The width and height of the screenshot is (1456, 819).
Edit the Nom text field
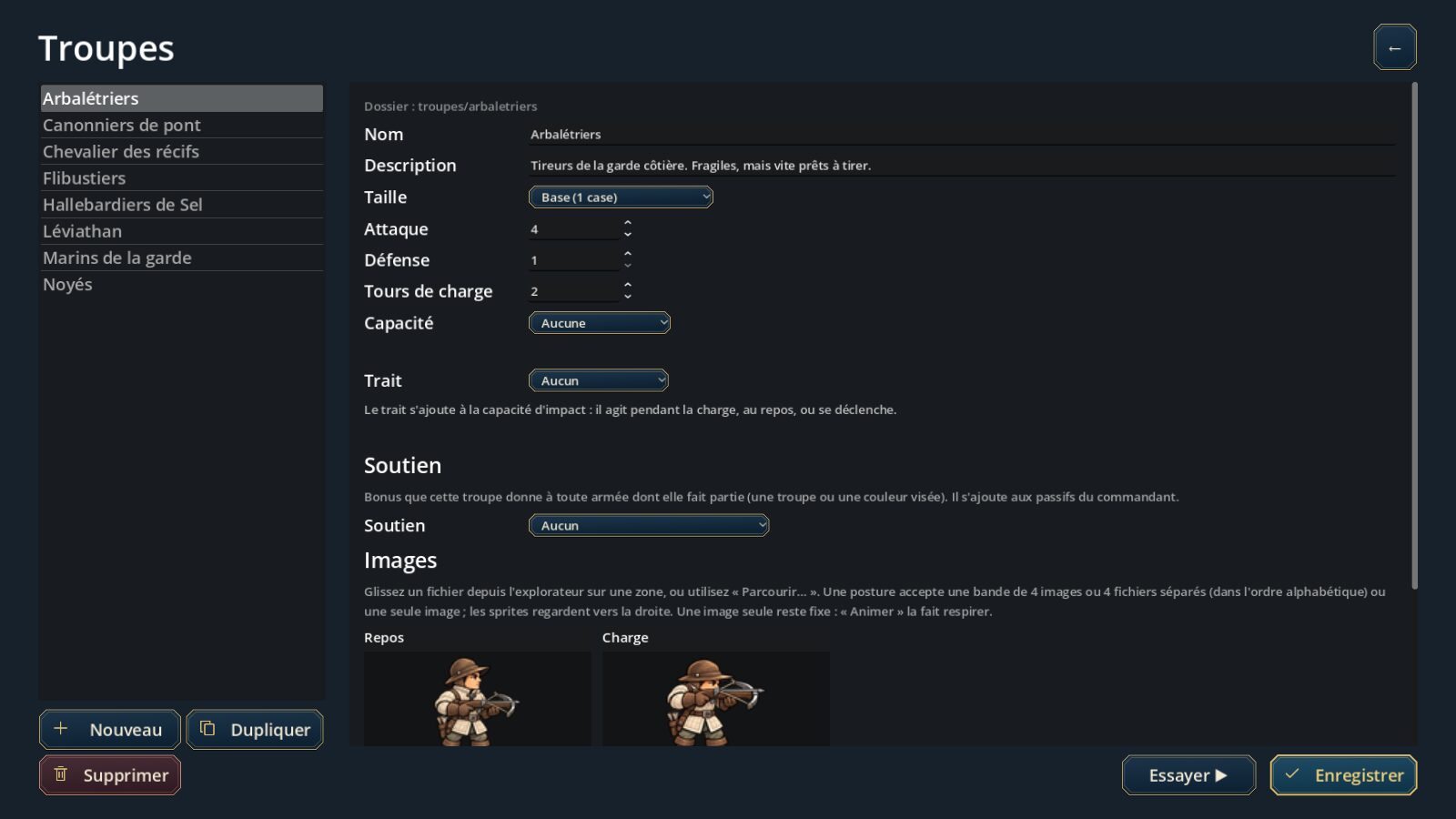962,135
